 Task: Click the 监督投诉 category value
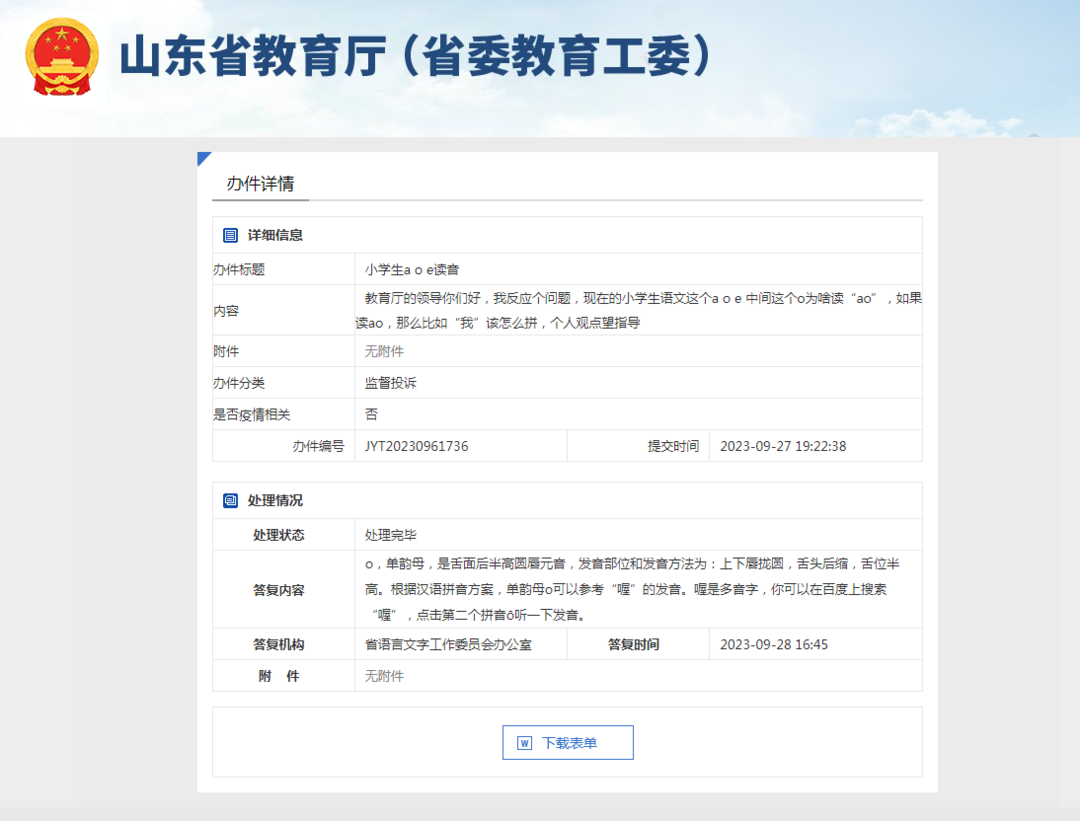click(390, 383)
